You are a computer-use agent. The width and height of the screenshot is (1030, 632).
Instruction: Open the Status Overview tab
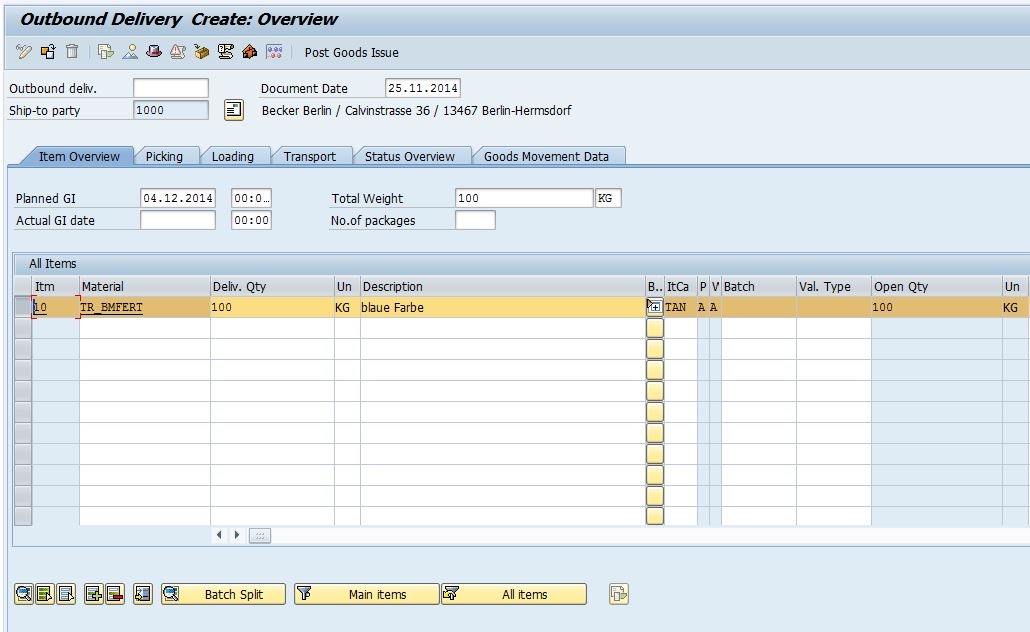(x=410, y=156)
